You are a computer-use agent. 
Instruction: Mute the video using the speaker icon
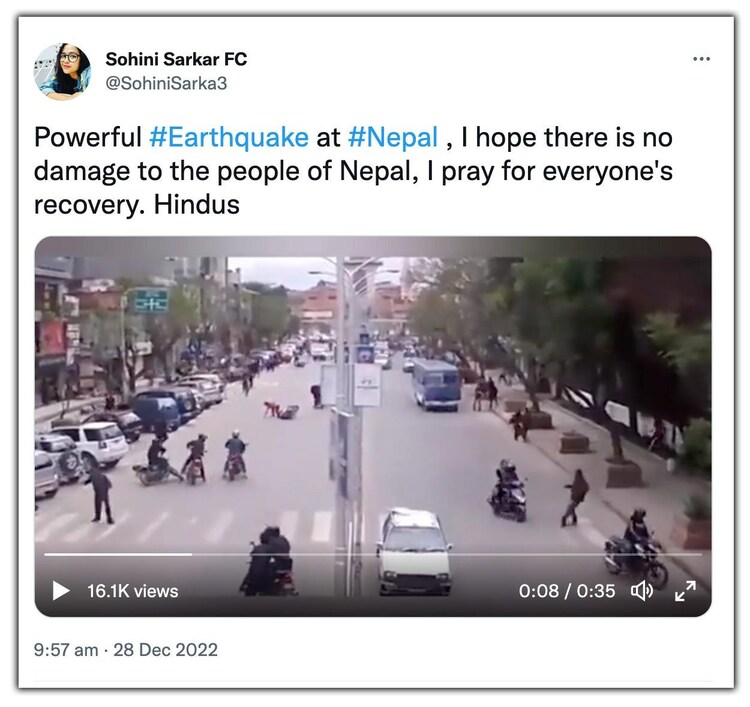pyautogui.click(x=642, y=591)
